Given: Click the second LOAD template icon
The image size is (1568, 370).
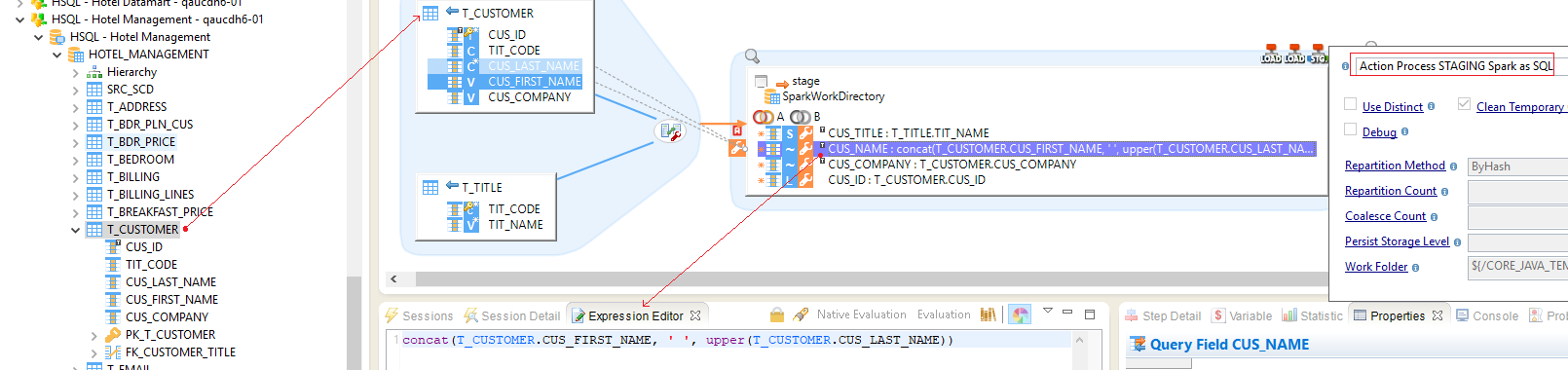Looking at the screenshot, I should point(1294,54).
